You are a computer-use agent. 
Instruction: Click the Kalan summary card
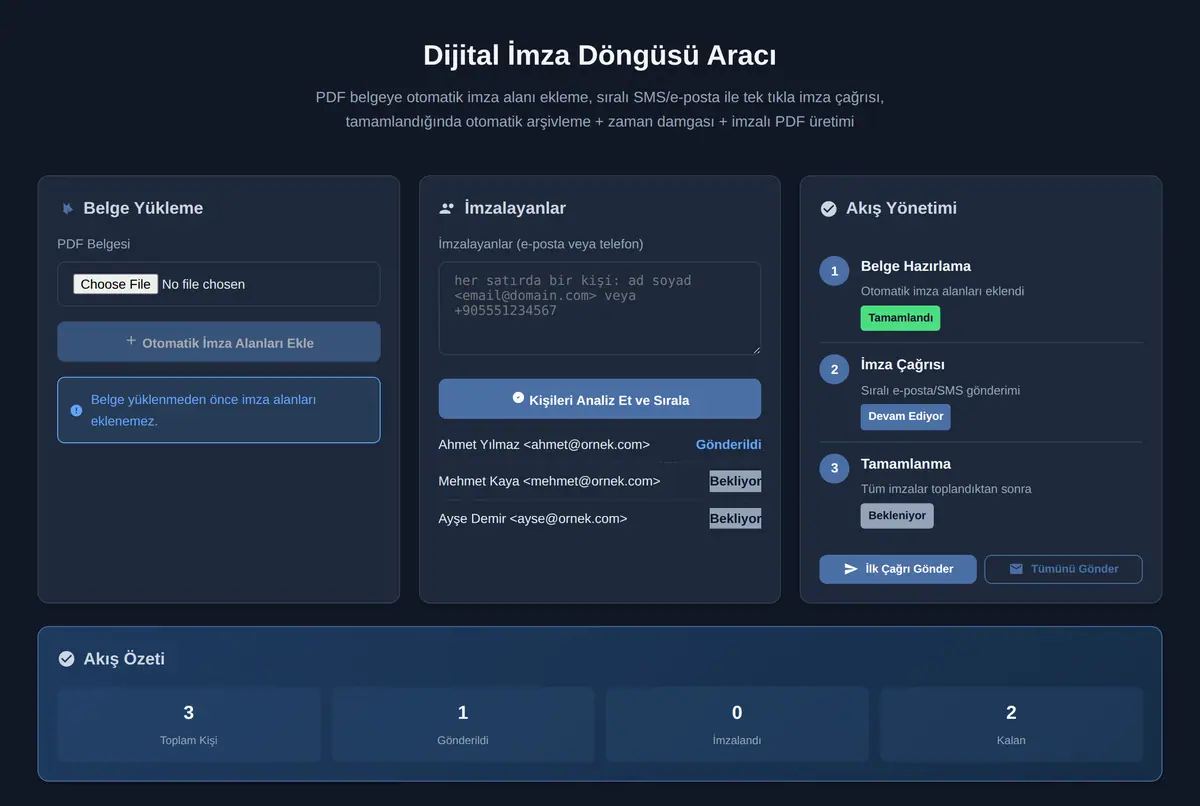(x=1011, y=725)
